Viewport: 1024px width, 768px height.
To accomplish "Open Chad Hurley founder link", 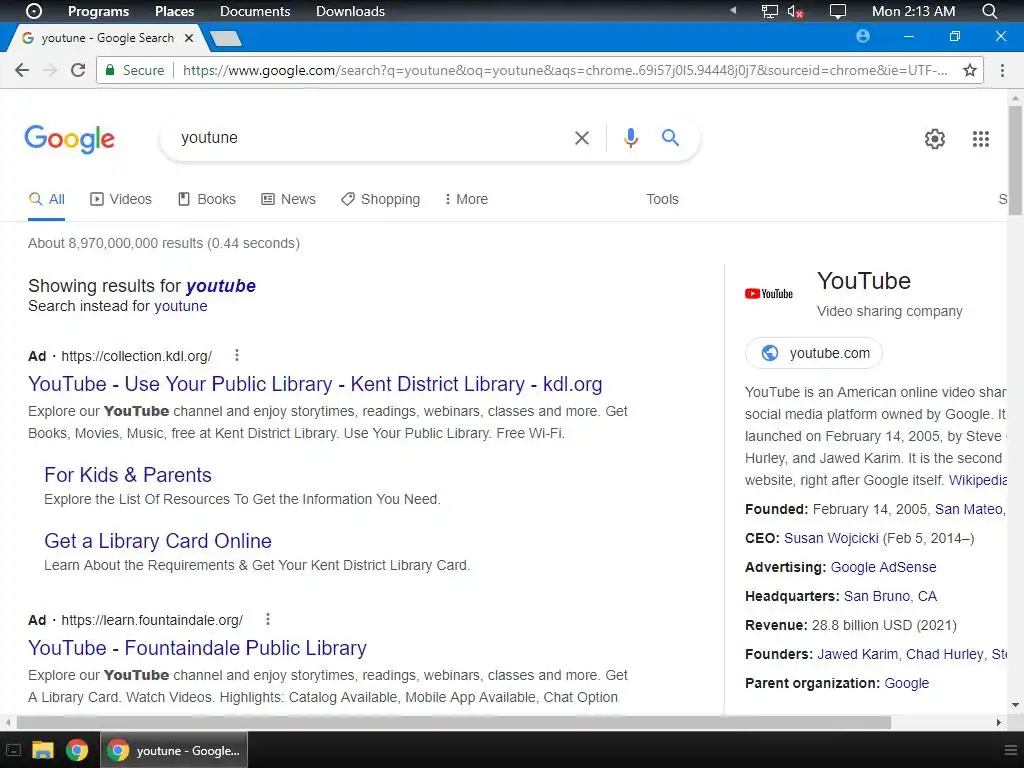I will [944, 654].
